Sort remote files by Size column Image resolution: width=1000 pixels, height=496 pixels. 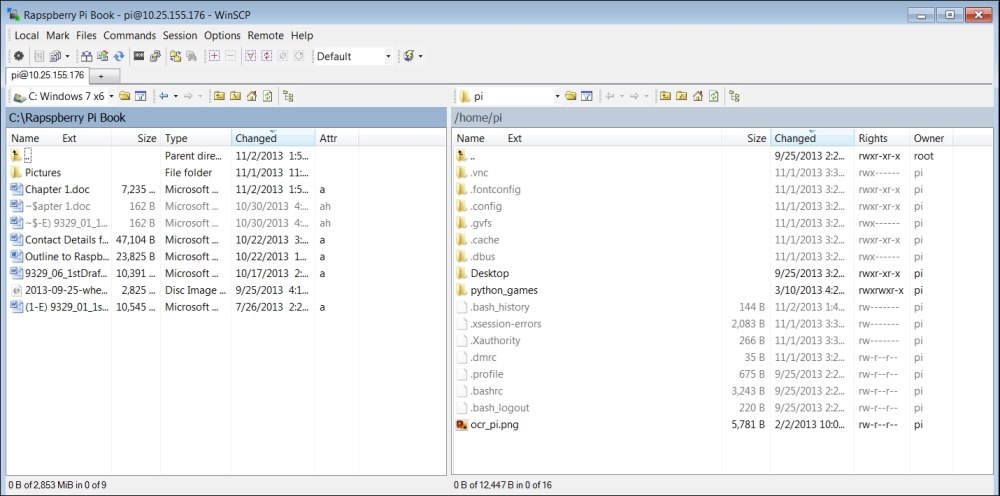click(746, 138)
